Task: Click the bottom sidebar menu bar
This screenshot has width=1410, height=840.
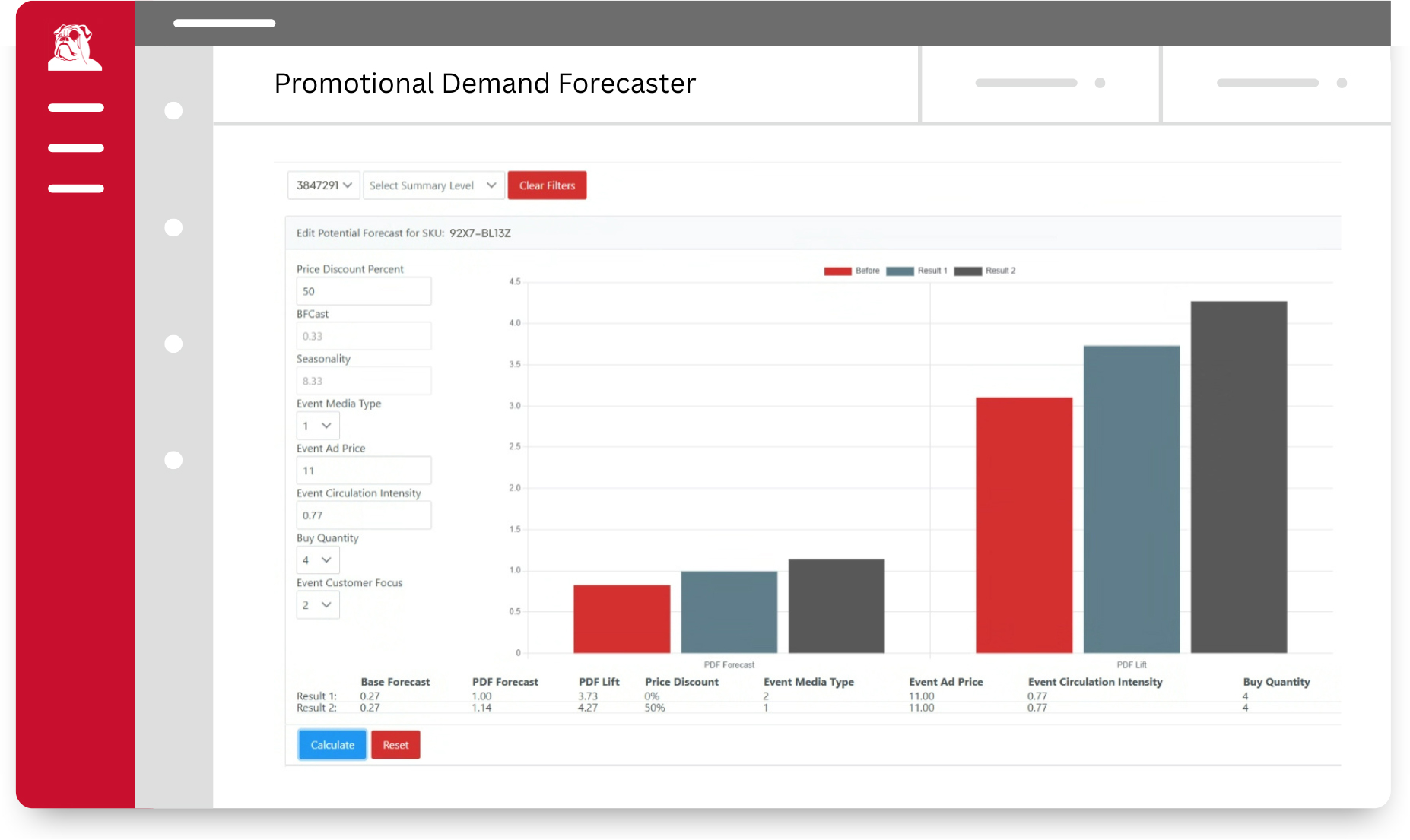Action: pos(75,189)
